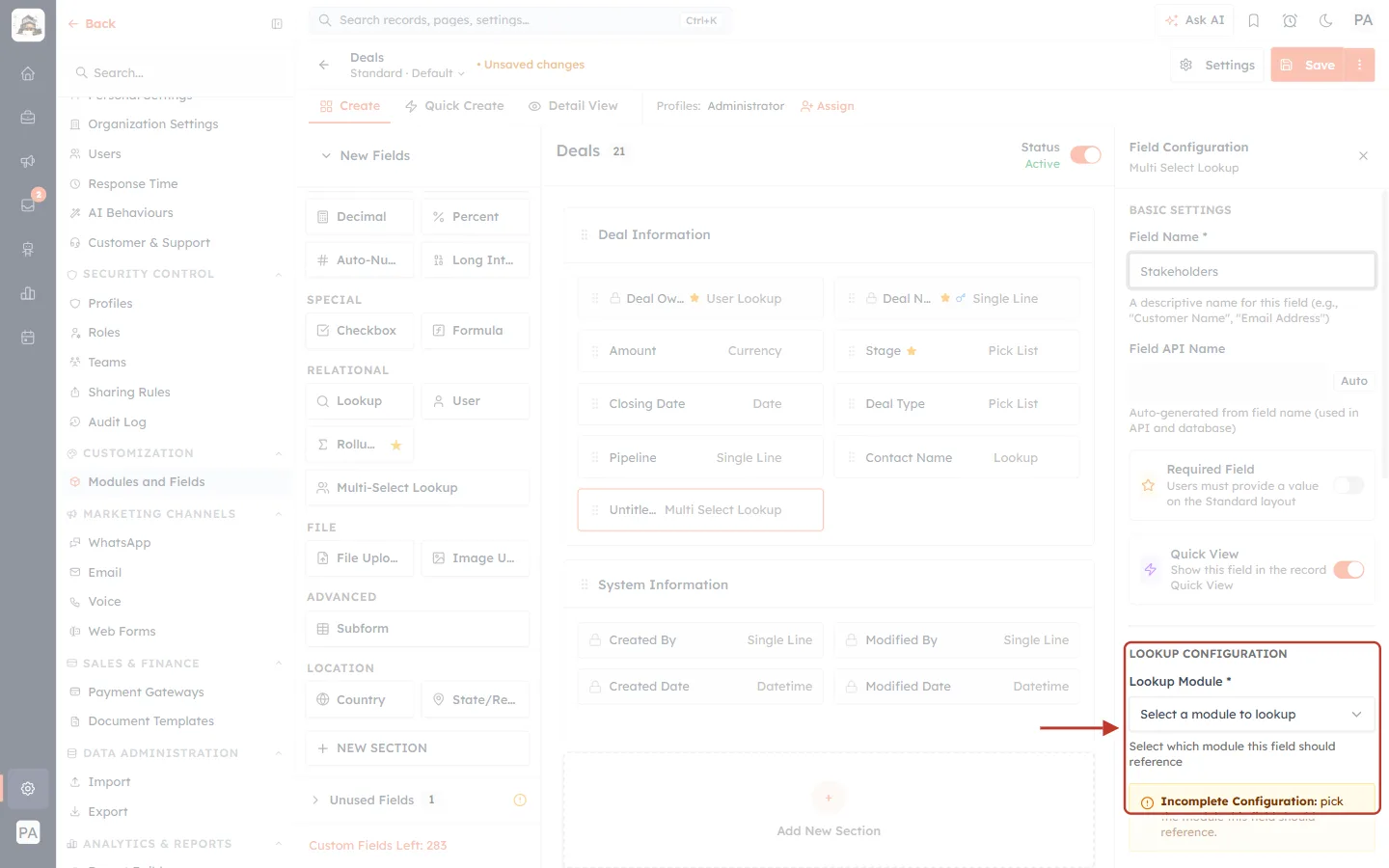The width and height of the screenshot is (1389, 868).
Task: Toggle the Deals Status Active switch
Action: point(1085,155)
